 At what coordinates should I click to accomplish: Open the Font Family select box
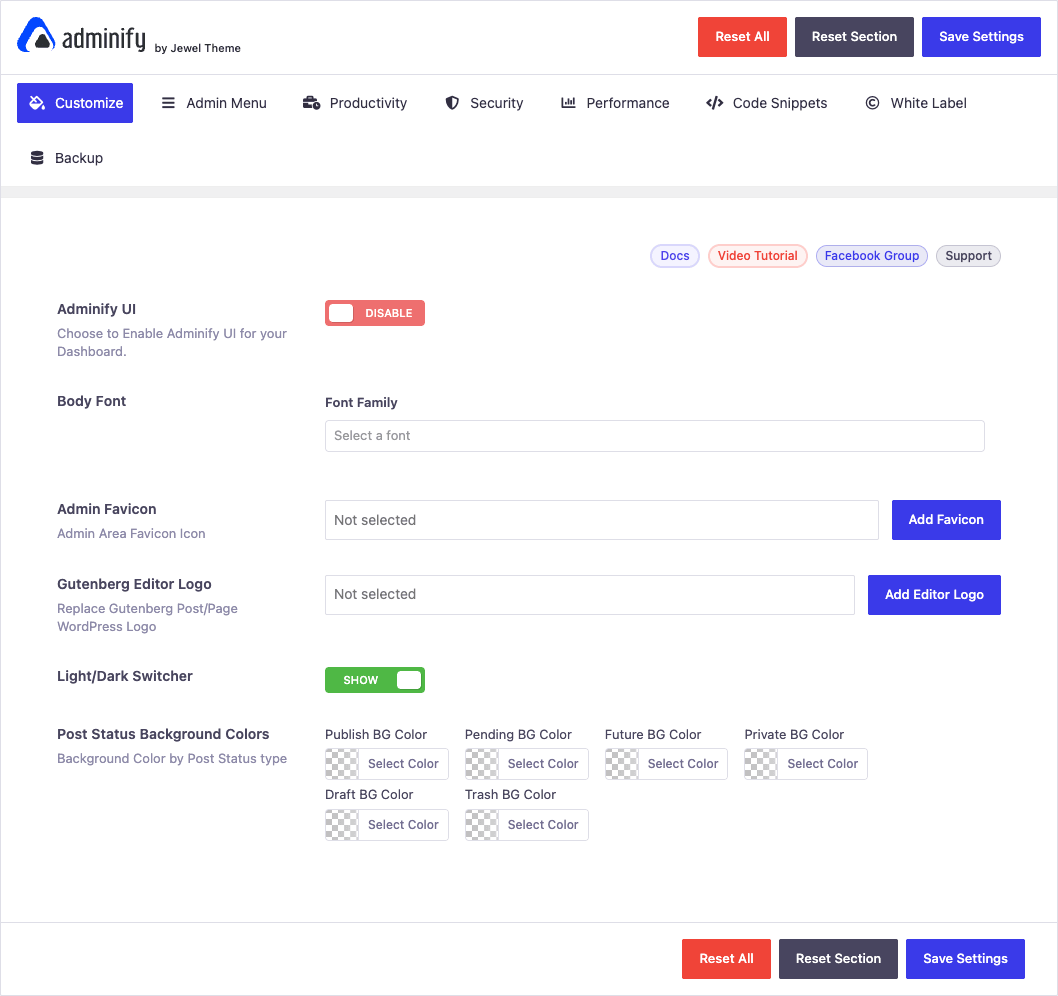click(x=655, y=436)
